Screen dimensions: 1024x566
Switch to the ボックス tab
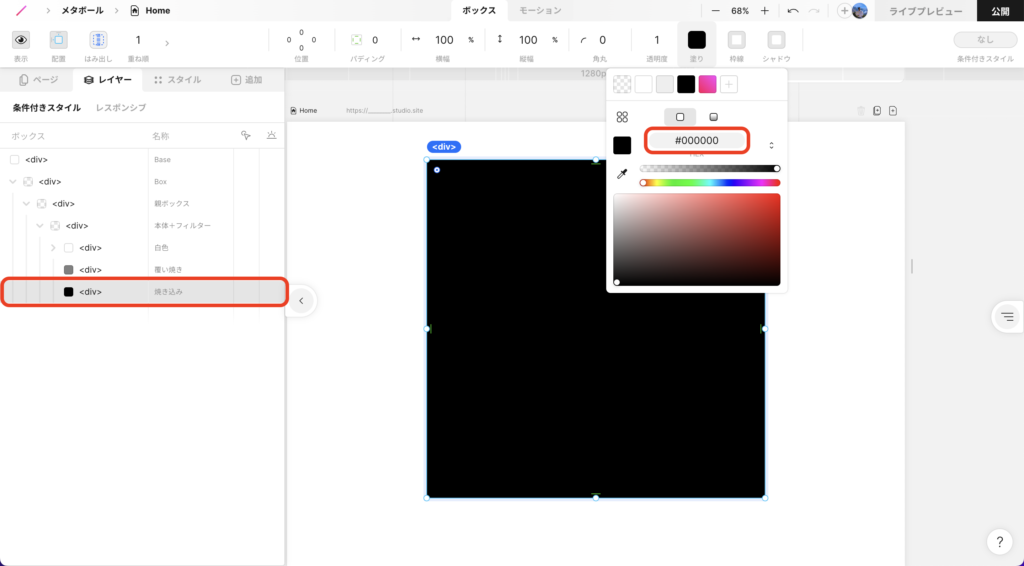coord(479,10)
